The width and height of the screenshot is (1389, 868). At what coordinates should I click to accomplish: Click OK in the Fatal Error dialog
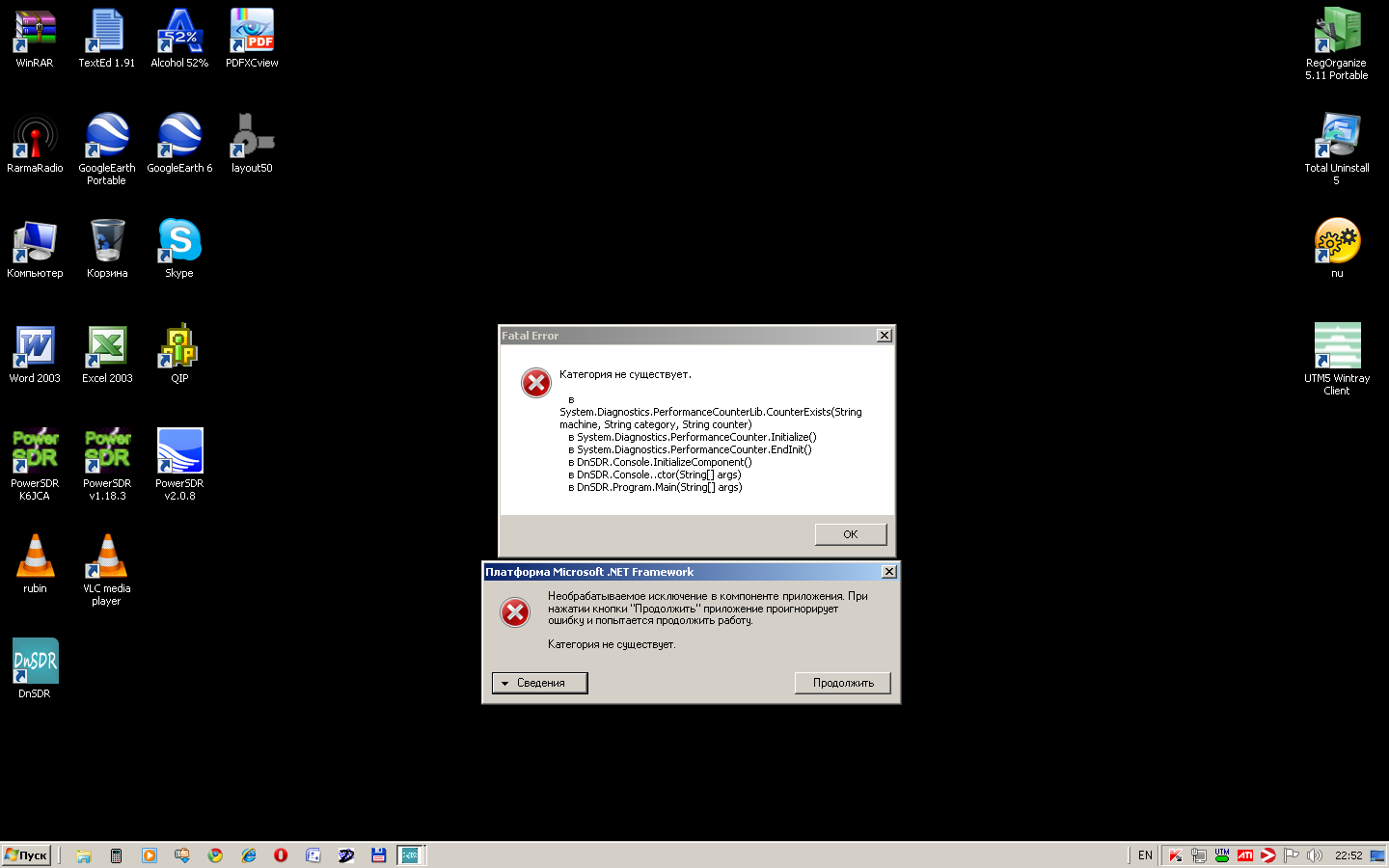coord(850,534)
